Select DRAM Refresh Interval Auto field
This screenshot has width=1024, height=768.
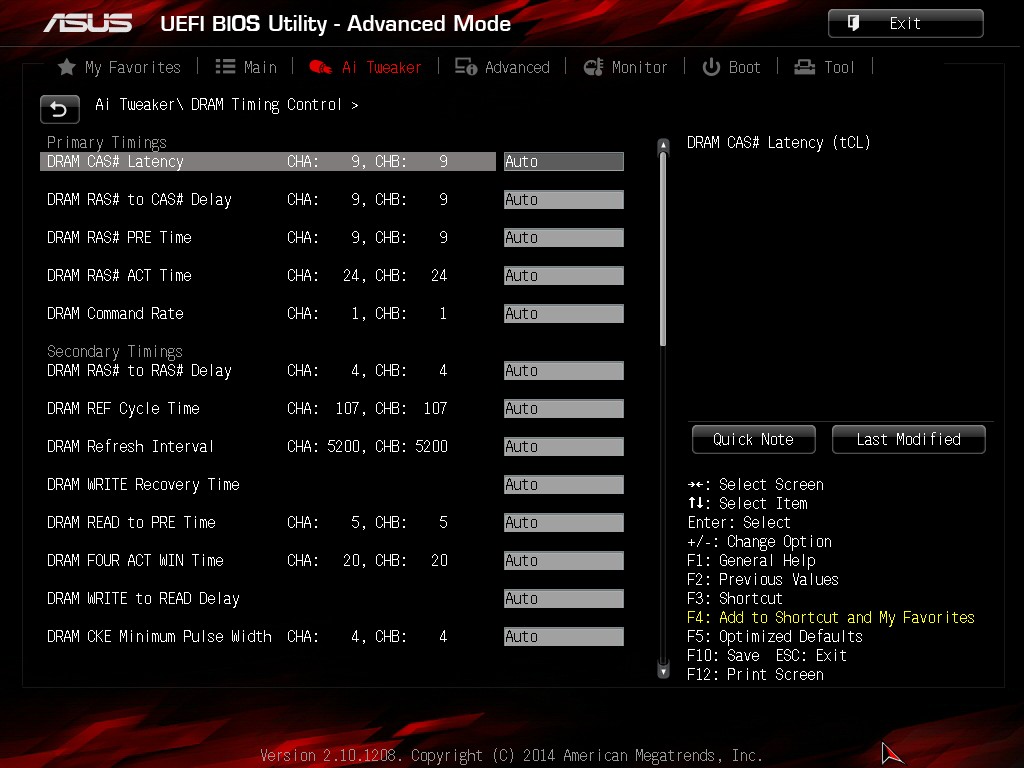564,447
